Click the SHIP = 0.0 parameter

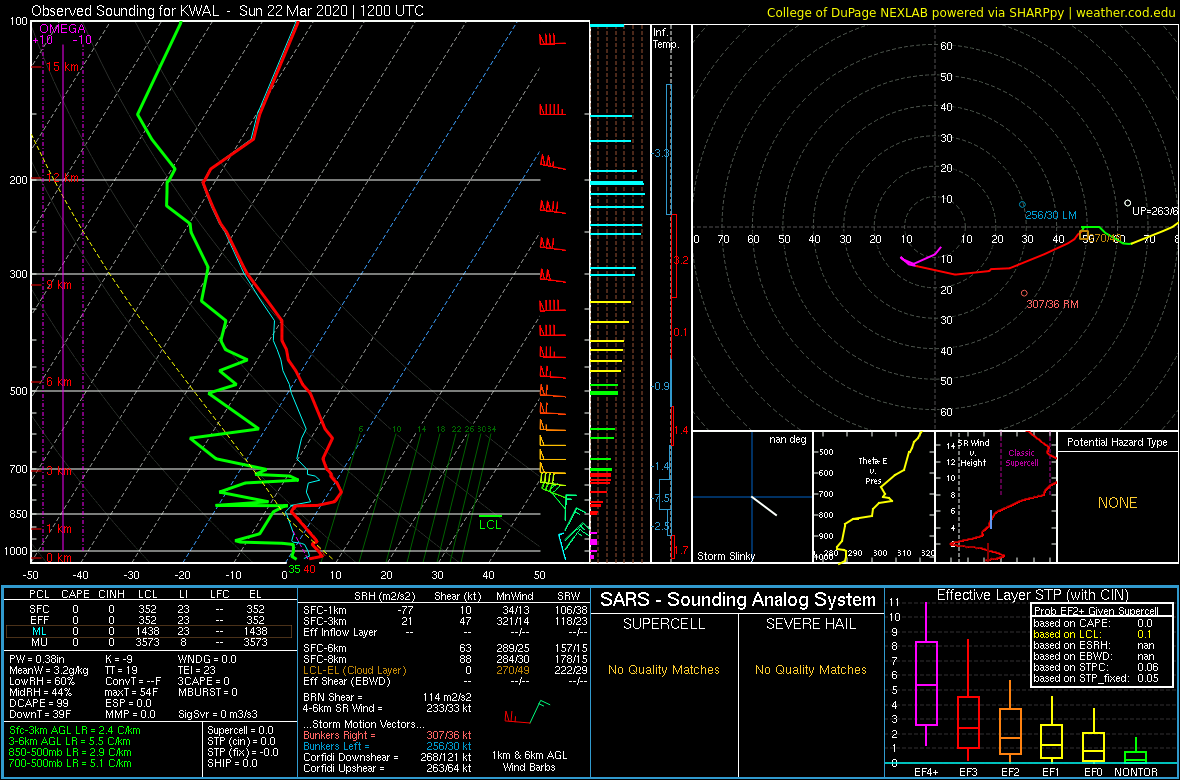pos(233,763)
